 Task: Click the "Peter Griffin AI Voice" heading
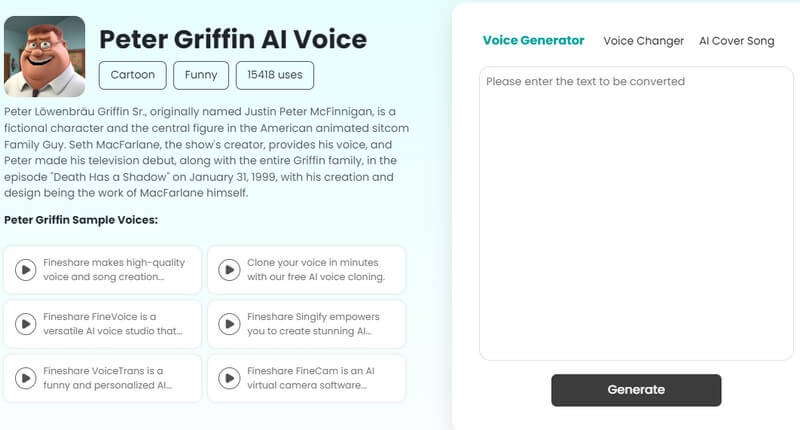tap(233, 39)
